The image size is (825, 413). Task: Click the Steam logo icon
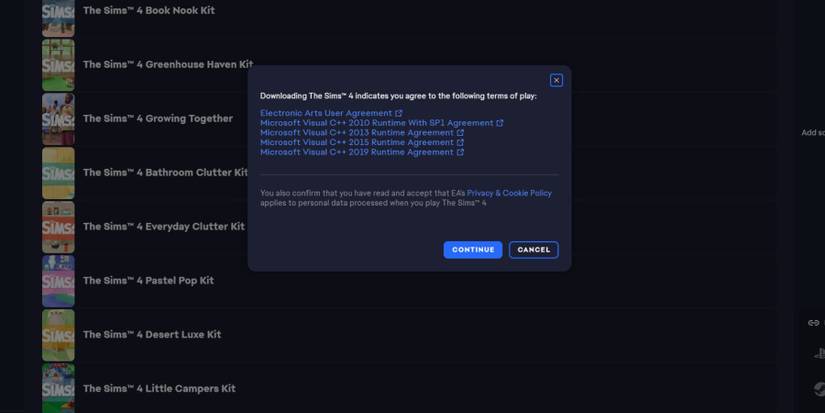[x=819, y=388]
